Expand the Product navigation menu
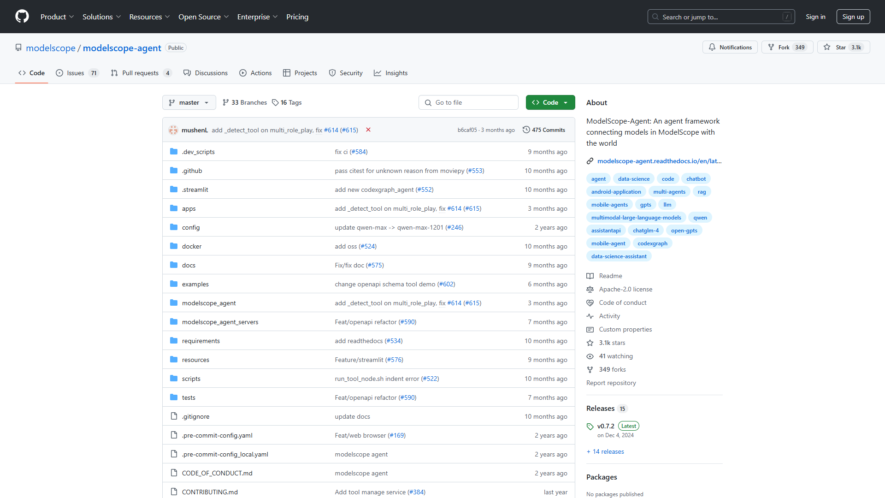This screenshot has width=885, height=498. tap(57, 17)
